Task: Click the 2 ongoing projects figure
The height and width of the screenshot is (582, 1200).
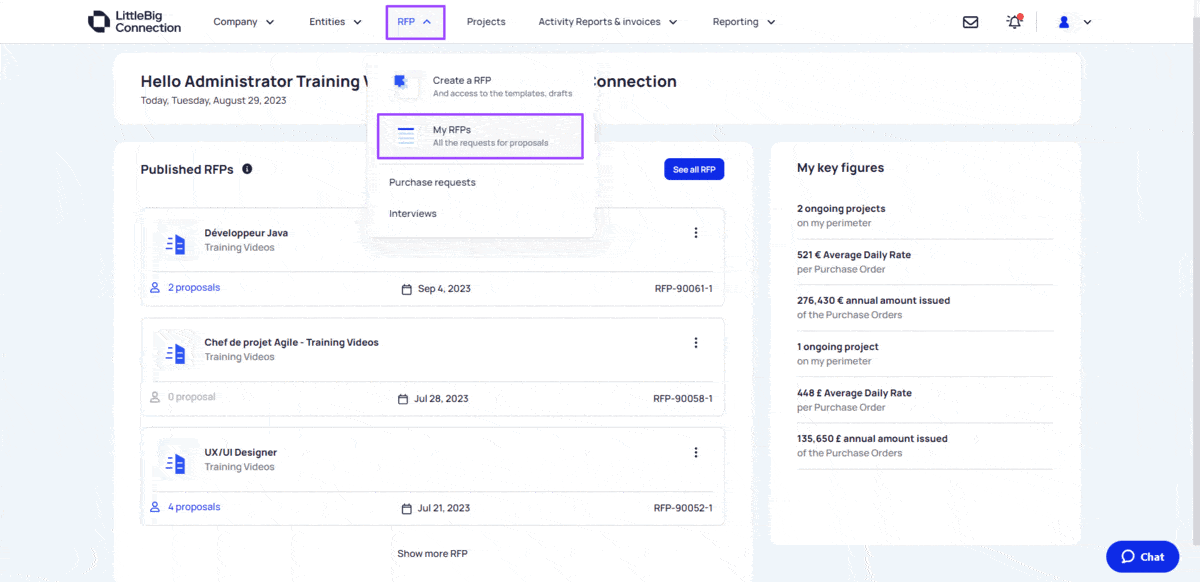Action: pos(841,209)
